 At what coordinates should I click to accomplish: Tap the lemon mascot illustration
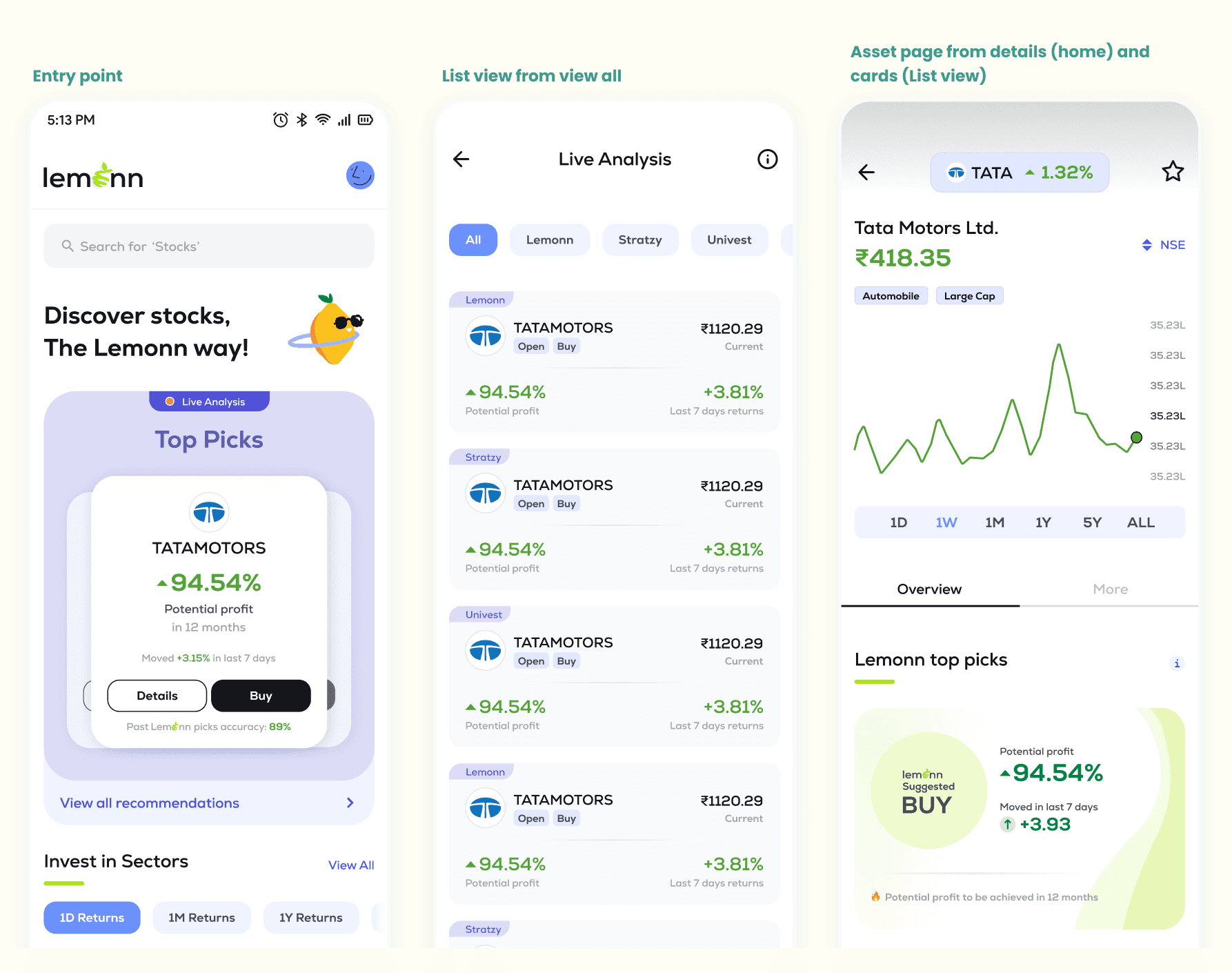click(x=327, y=330)
